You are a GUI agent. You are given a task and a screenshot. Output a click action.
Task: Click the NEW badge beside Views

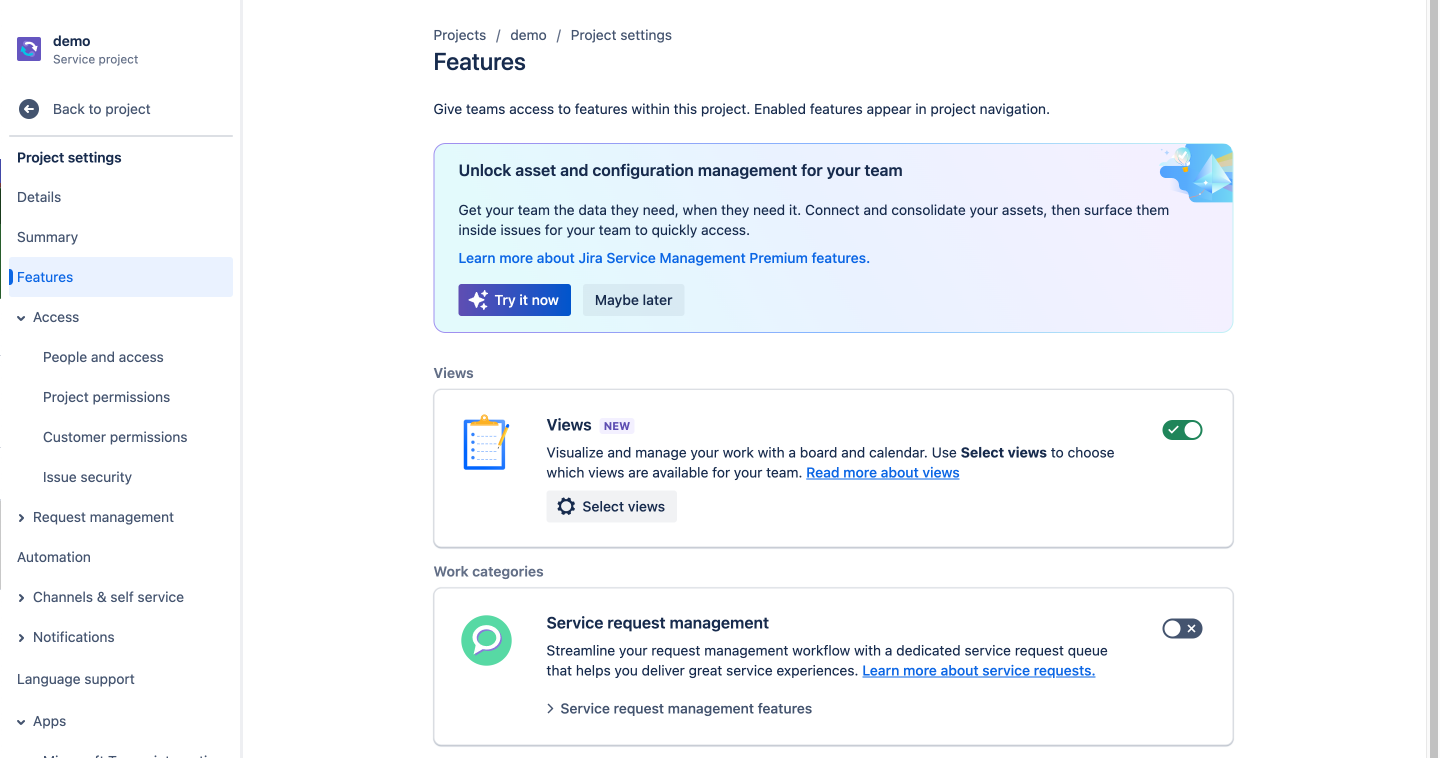pos(617,426)
